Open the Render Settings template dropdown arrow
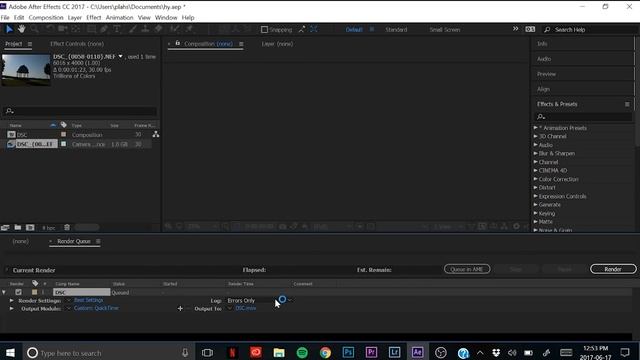The width and height of the screenshot is (640, 360). 68,300
